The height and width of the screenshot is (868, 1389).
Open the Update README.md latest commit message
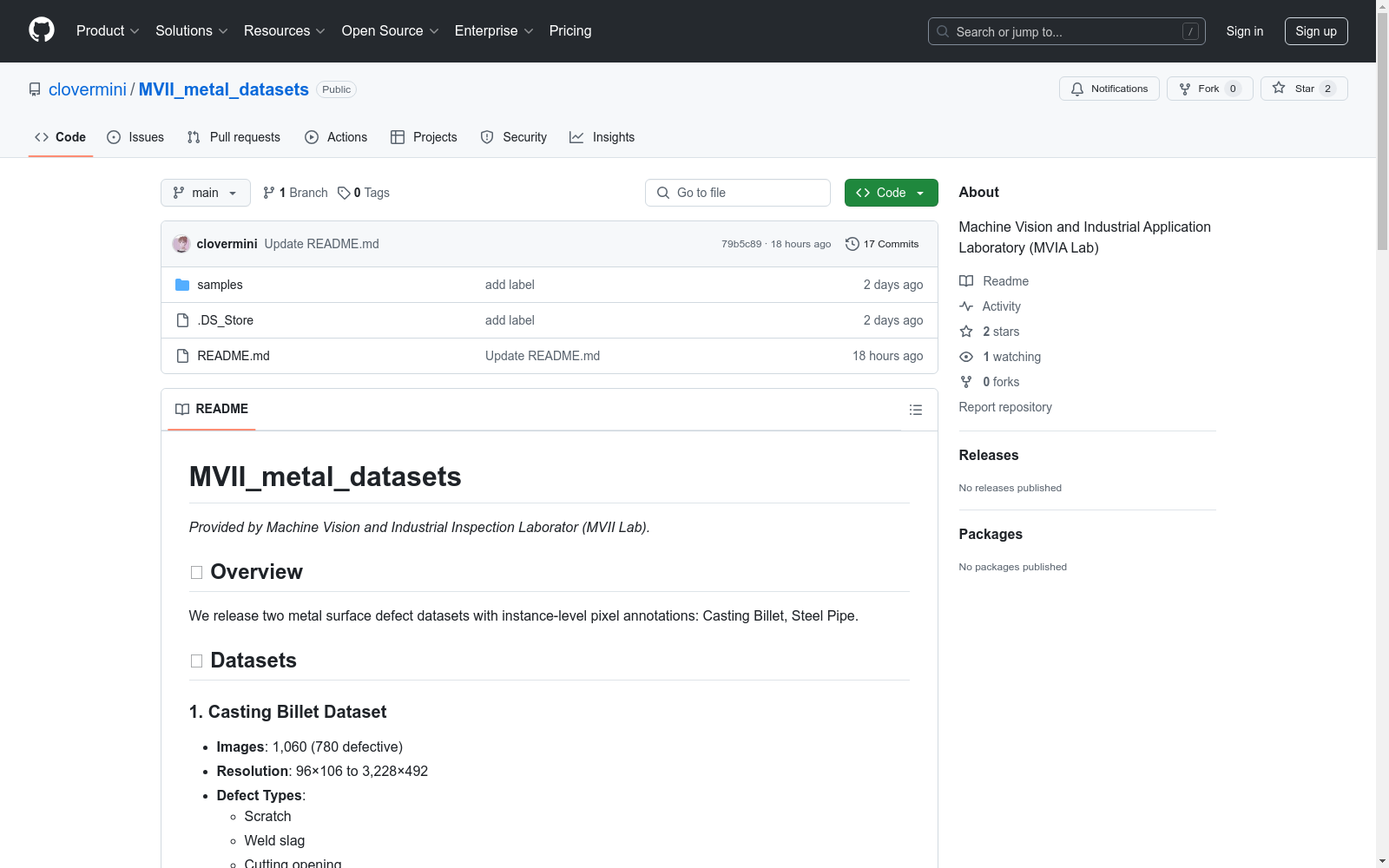pos(321,244)
